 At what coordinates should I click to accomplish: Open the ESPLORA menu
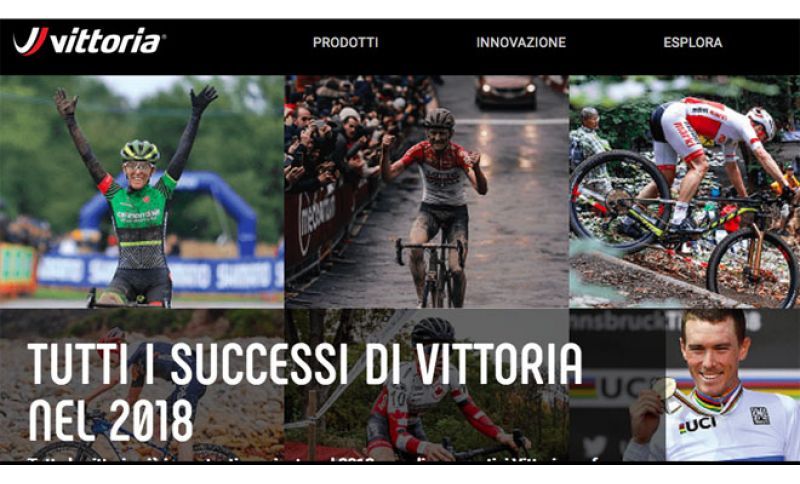click(x=692, y=42)
